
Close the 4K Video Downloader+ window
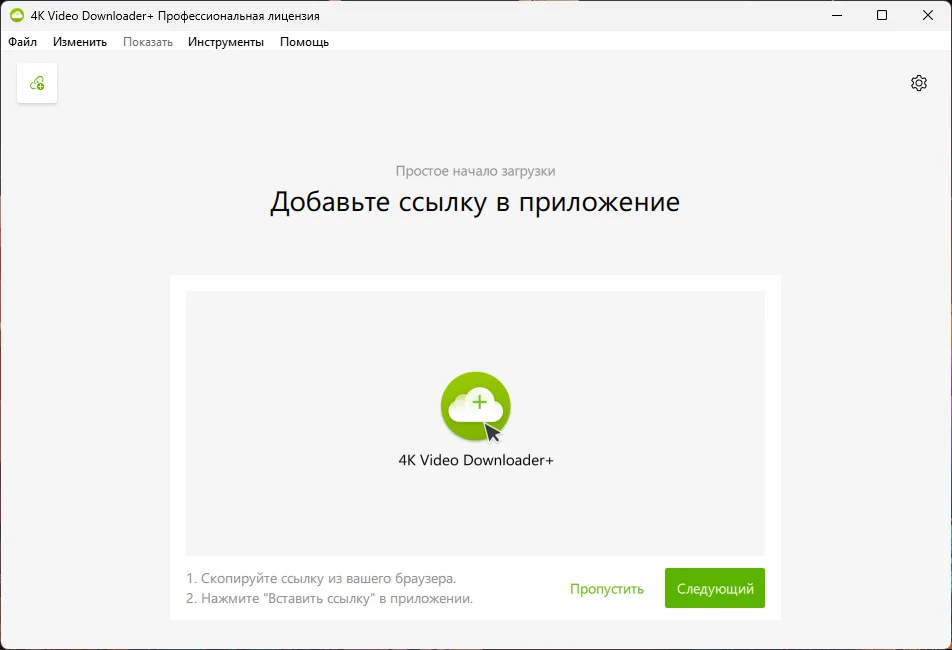click(927, 16)
